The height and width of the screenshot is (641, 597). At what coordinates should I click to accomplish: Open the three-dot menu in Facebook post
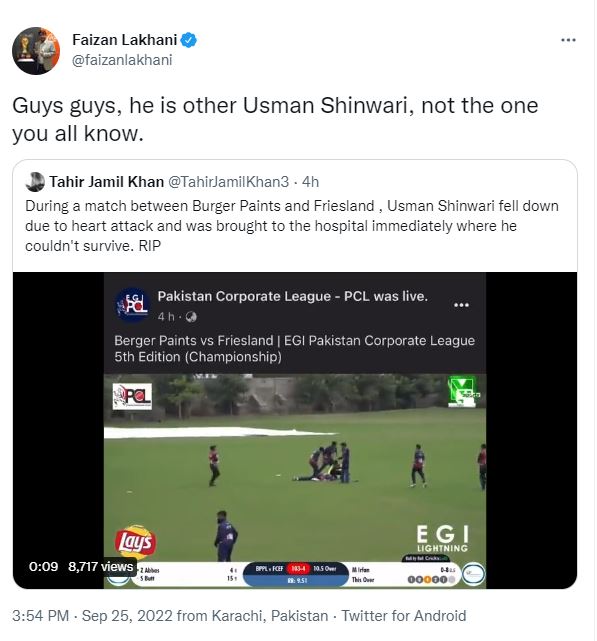[x=461, y=305]
